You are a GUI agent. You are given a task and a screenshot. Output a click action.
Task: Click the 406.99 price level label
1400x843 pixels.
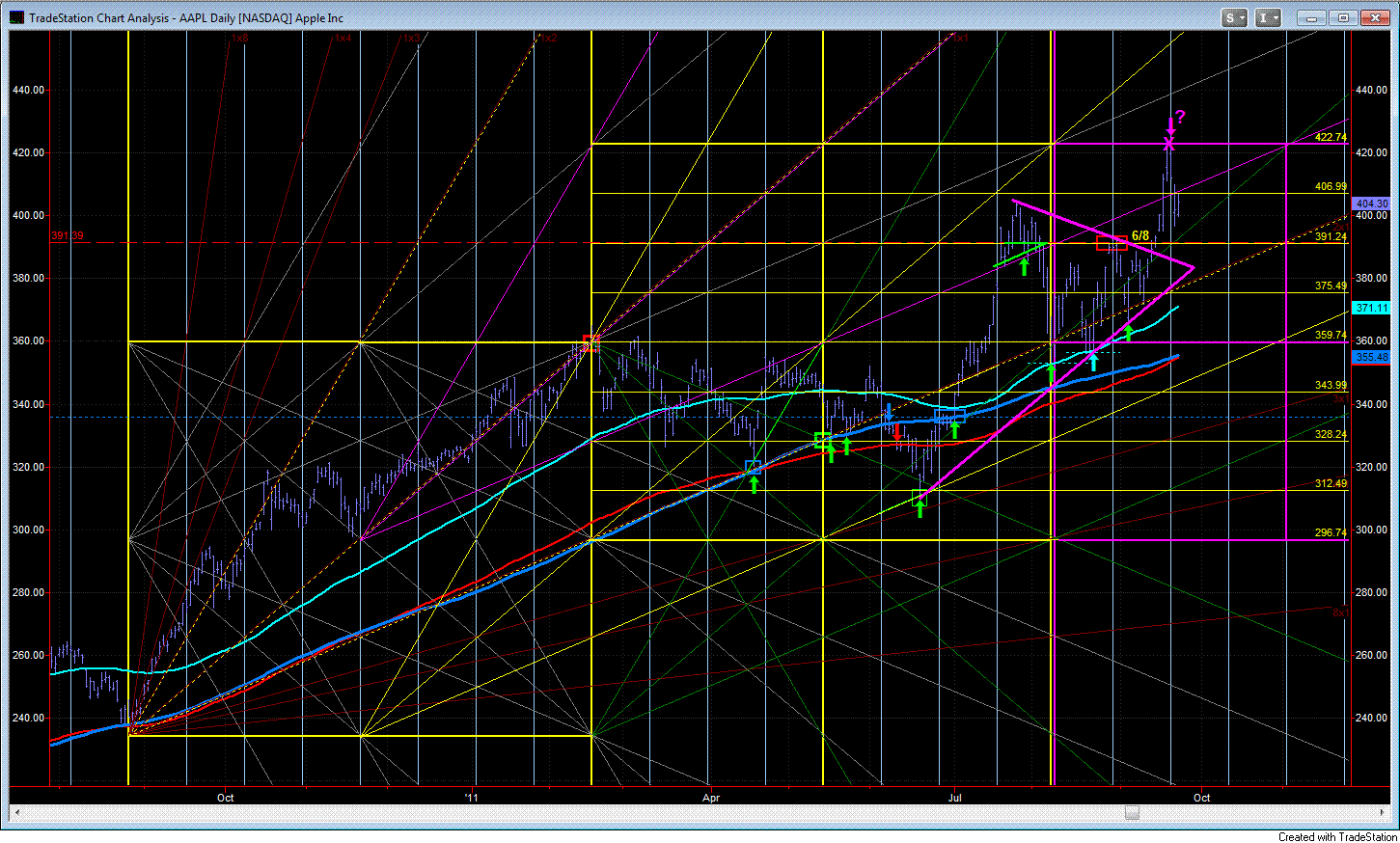1331,187
